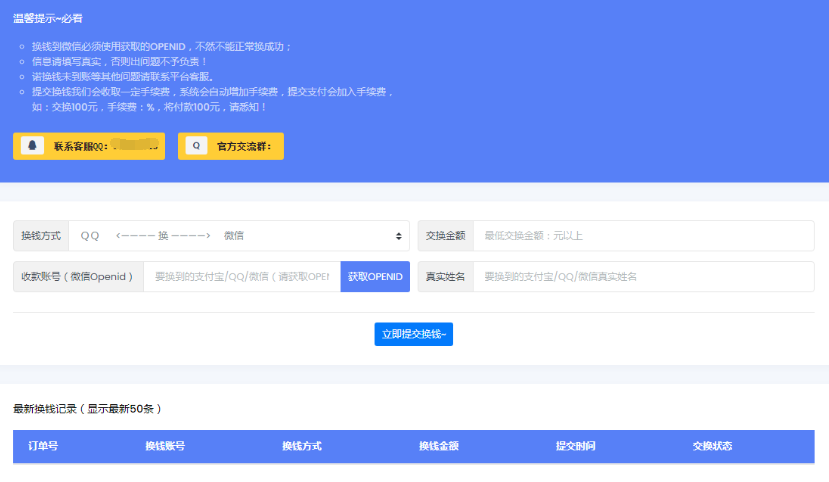Click the 温馨提示~必看 heading
The image size is (829, 482).
click(x=48, y=18)
